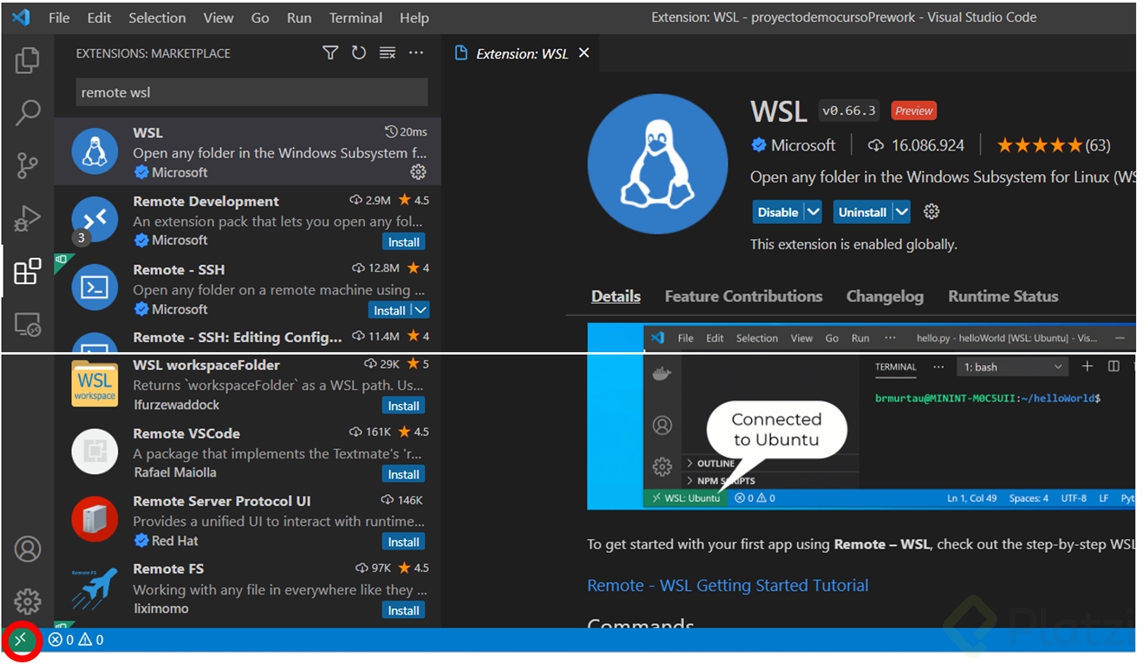Open the Edit menu
This screenshot has height=665, width=1146.
(99, 18)
